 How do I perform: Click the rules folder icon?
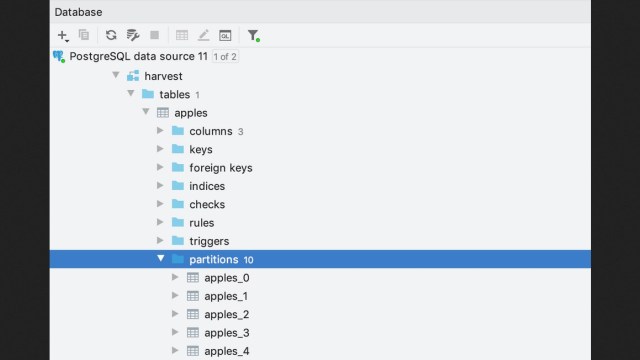click(x=178, y=222)
